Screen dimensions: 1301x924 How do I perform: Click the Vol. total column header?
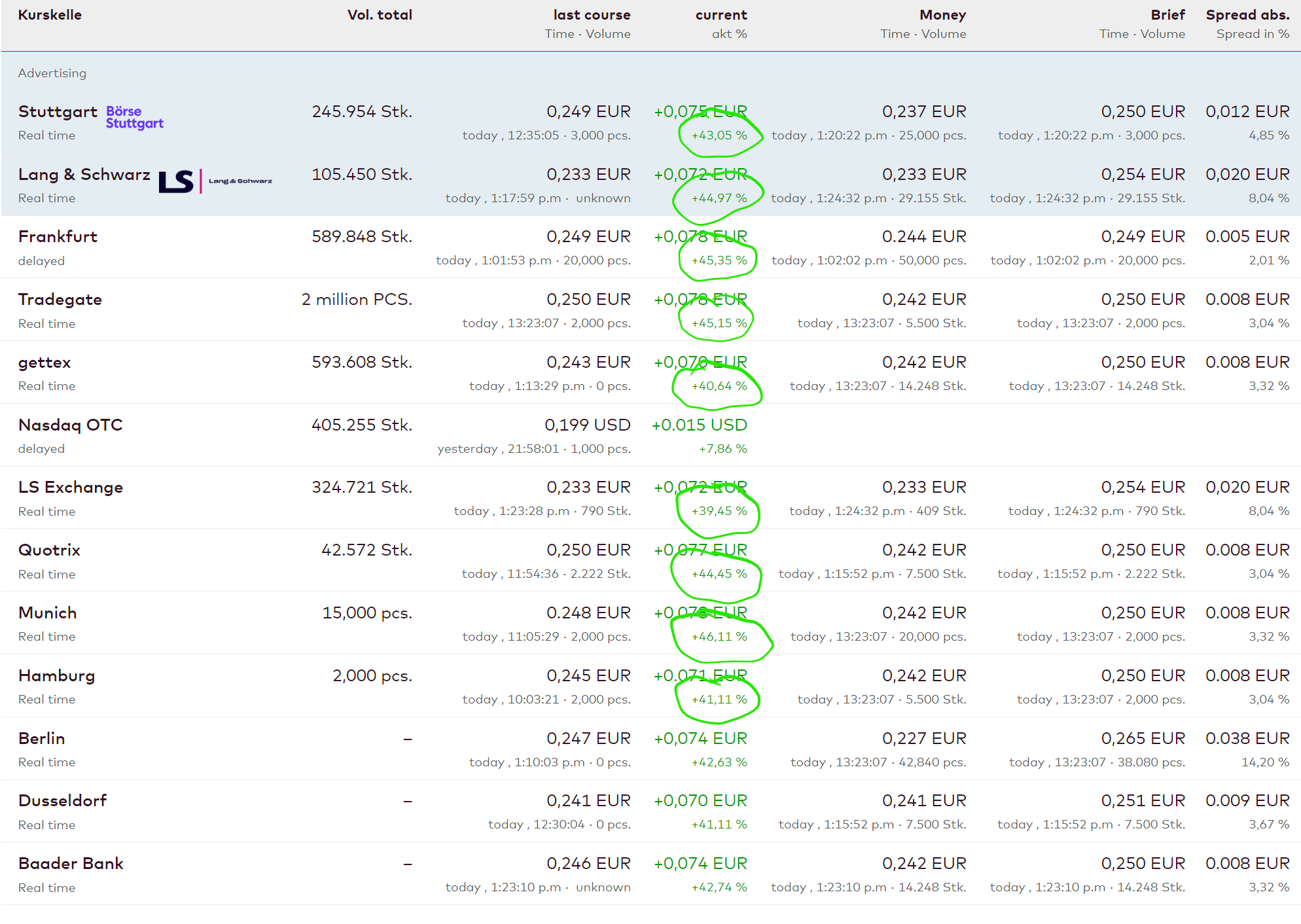pos(380,15)
